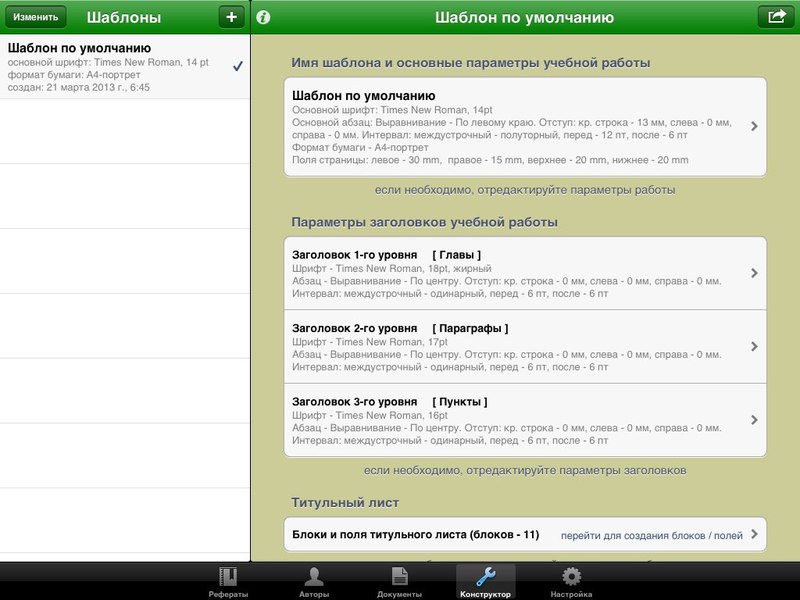Open Документы with the document icon
This screenshot has height=600, width=800.
[400, 578]
